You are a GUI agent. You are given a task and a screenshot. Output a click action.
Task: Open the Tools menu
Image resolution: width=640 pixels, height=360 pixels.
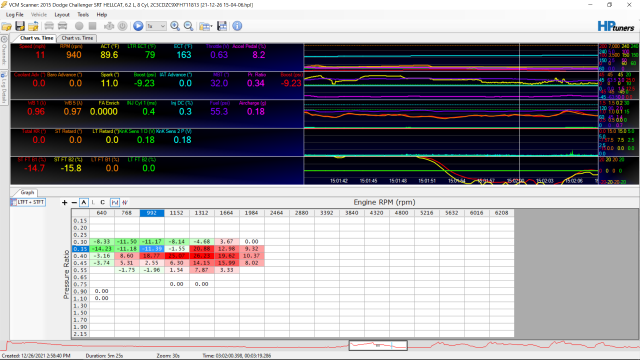(x=83, y=15)
